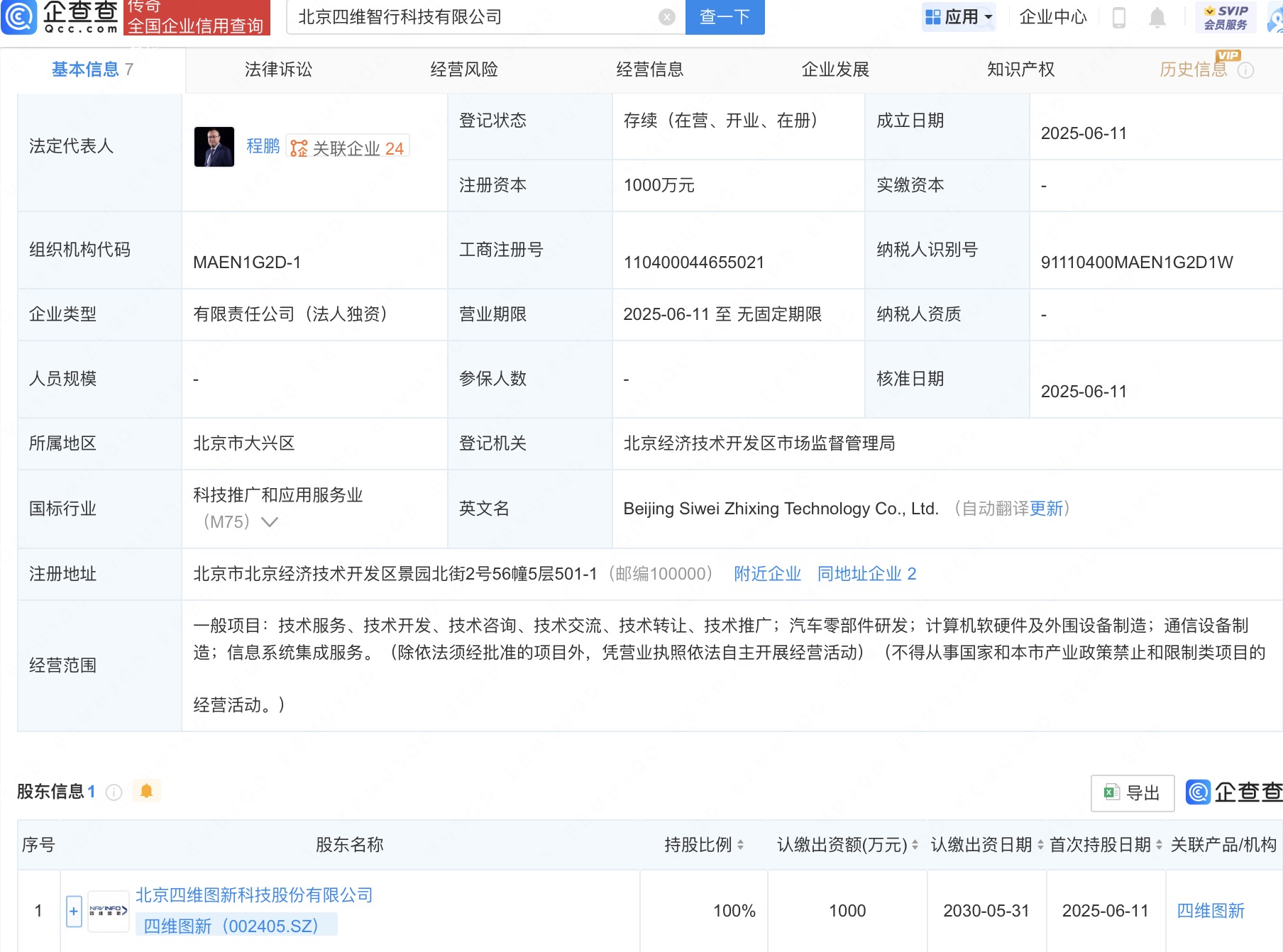Clear the search field with the X icon
The height and width of the screenshot is (952, 1283).
pyautogui.click(x=667, y=17)
